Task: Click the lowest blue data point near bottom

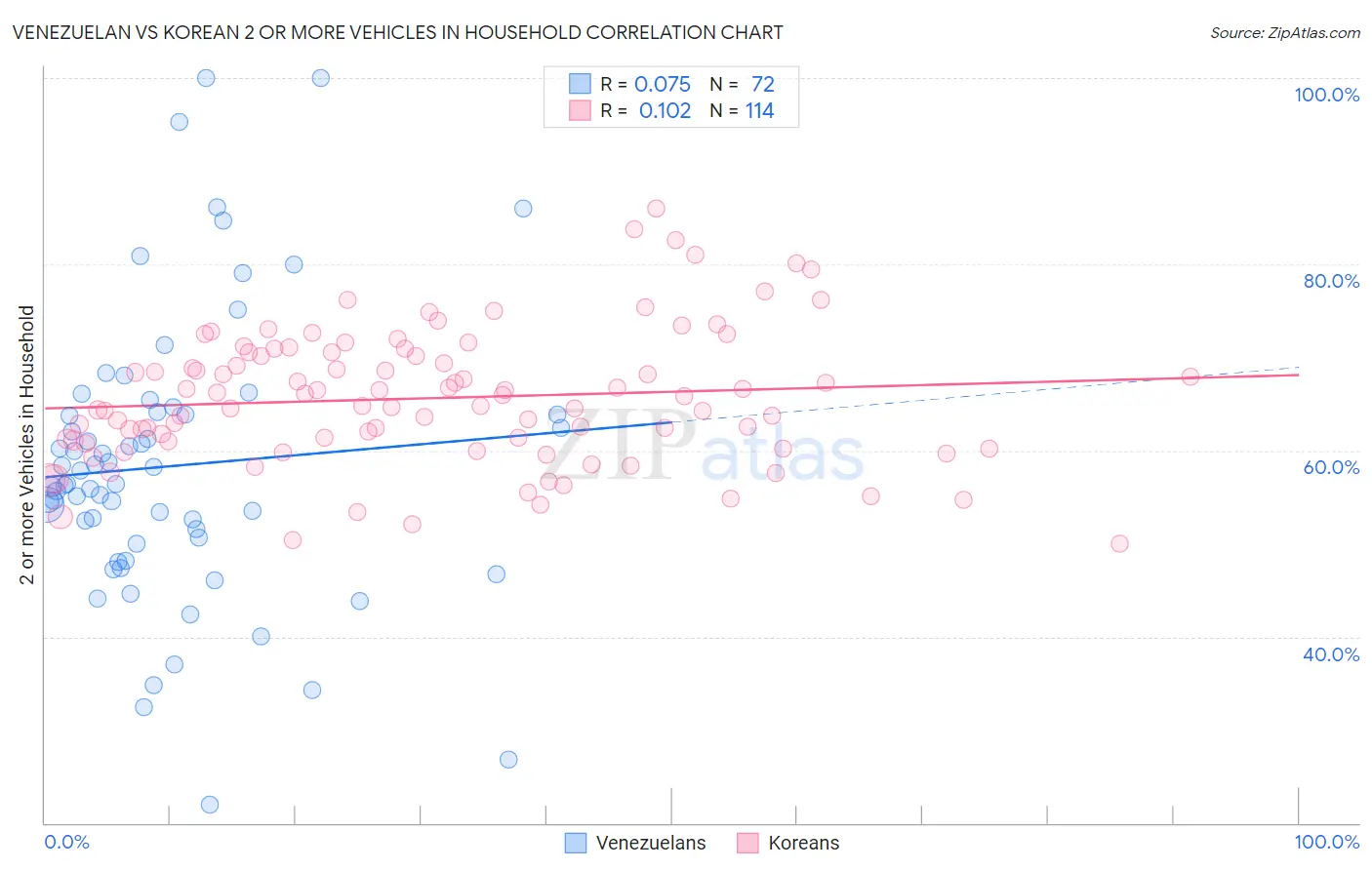Action: point(209,805)
